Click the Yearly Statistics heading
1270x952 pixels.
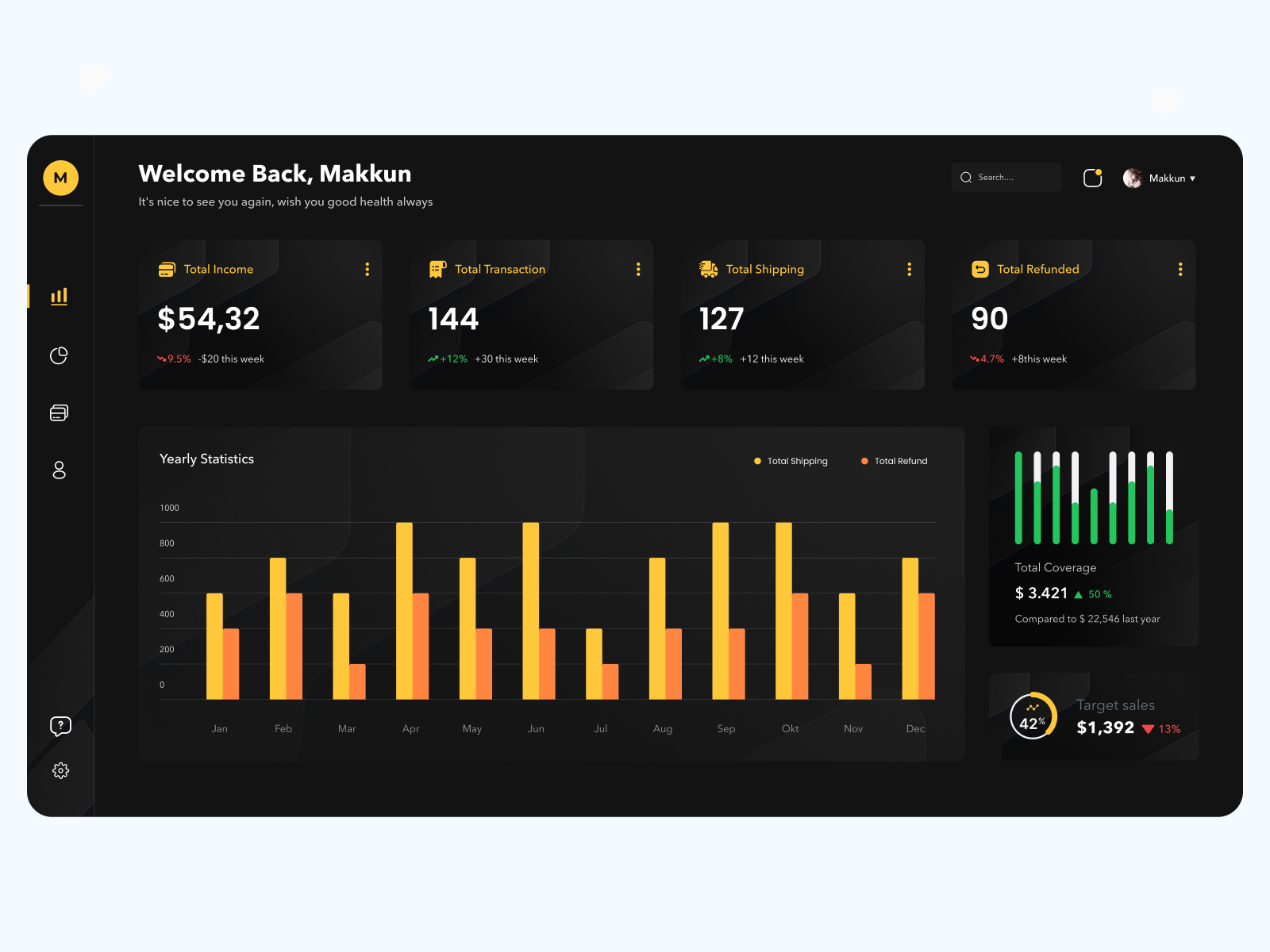206,459
